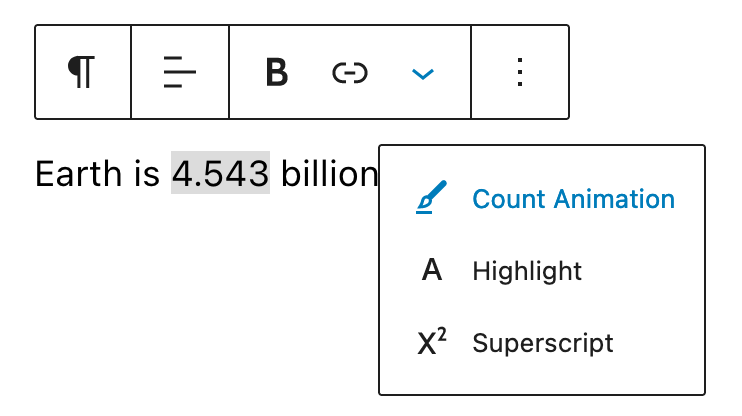Click the bold letter B button
The height and width of the screenshot is (416, 742).
coord(277,72)
